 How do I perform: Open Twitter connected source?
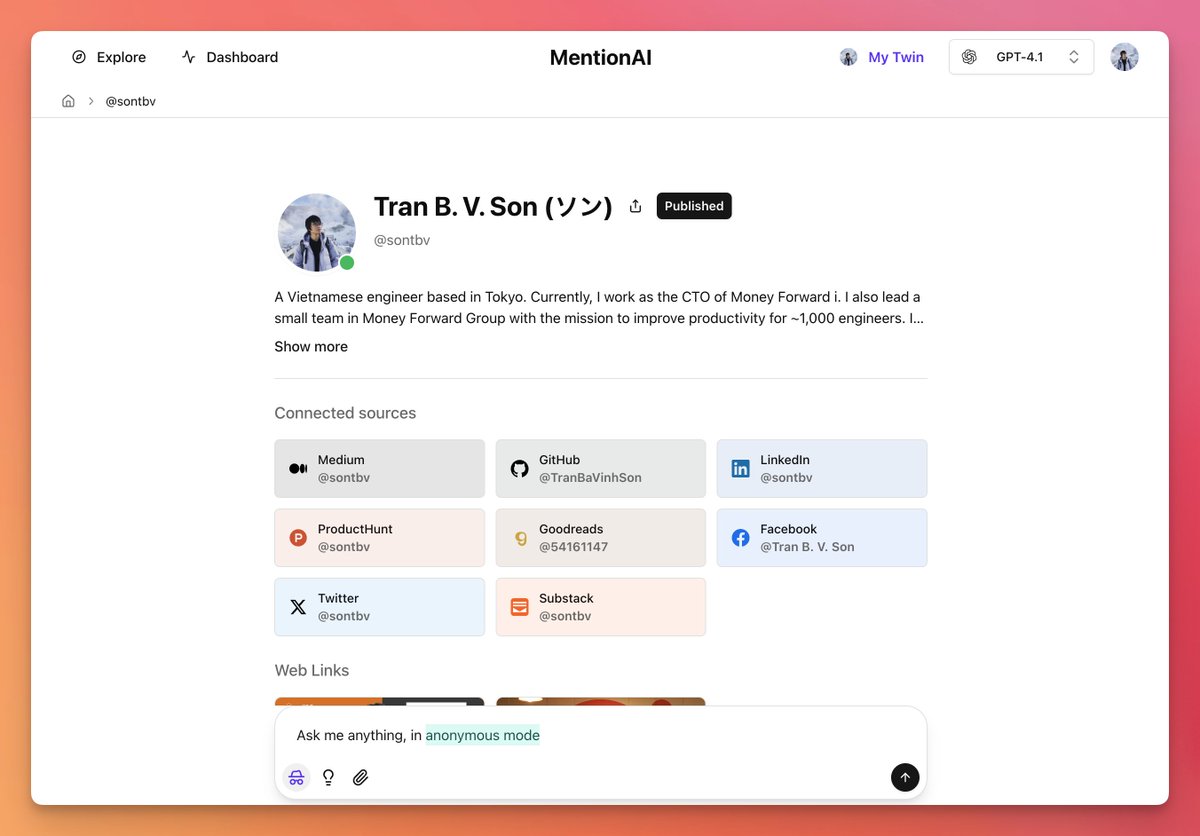[x=379, y=606]
